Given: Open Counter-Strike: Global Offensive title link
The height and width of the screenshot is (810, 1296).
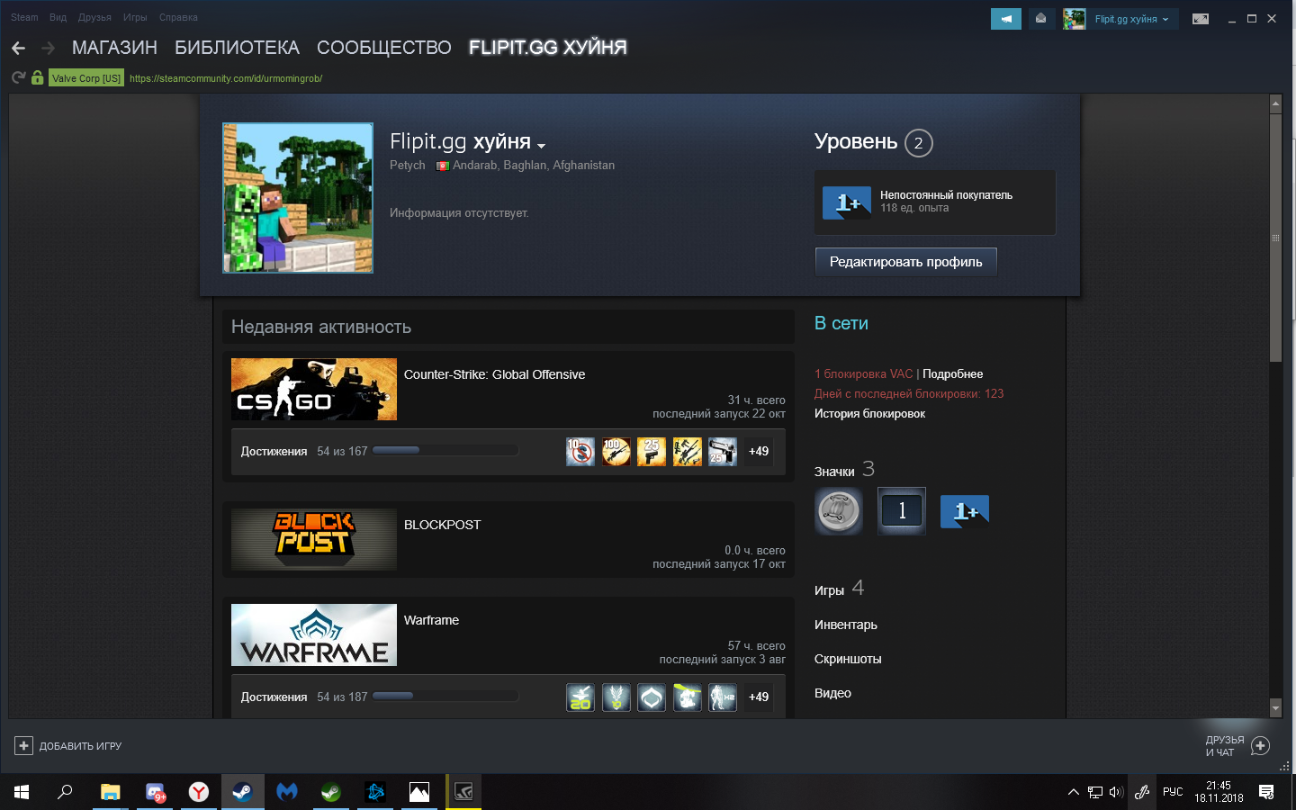Looking at the screenshot, I should pos(494,375).
